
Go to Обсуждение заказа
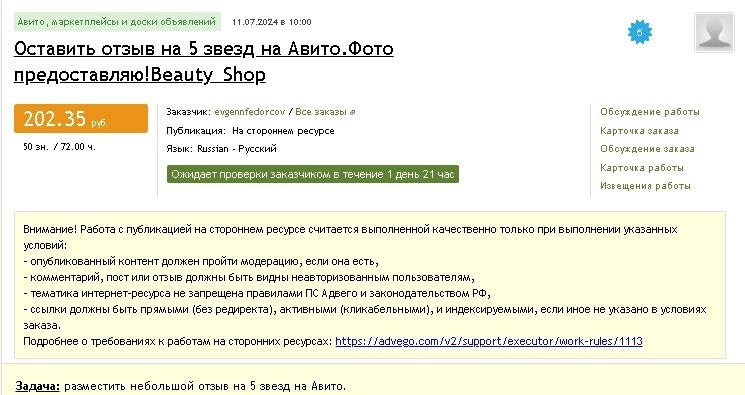point(647,149)
